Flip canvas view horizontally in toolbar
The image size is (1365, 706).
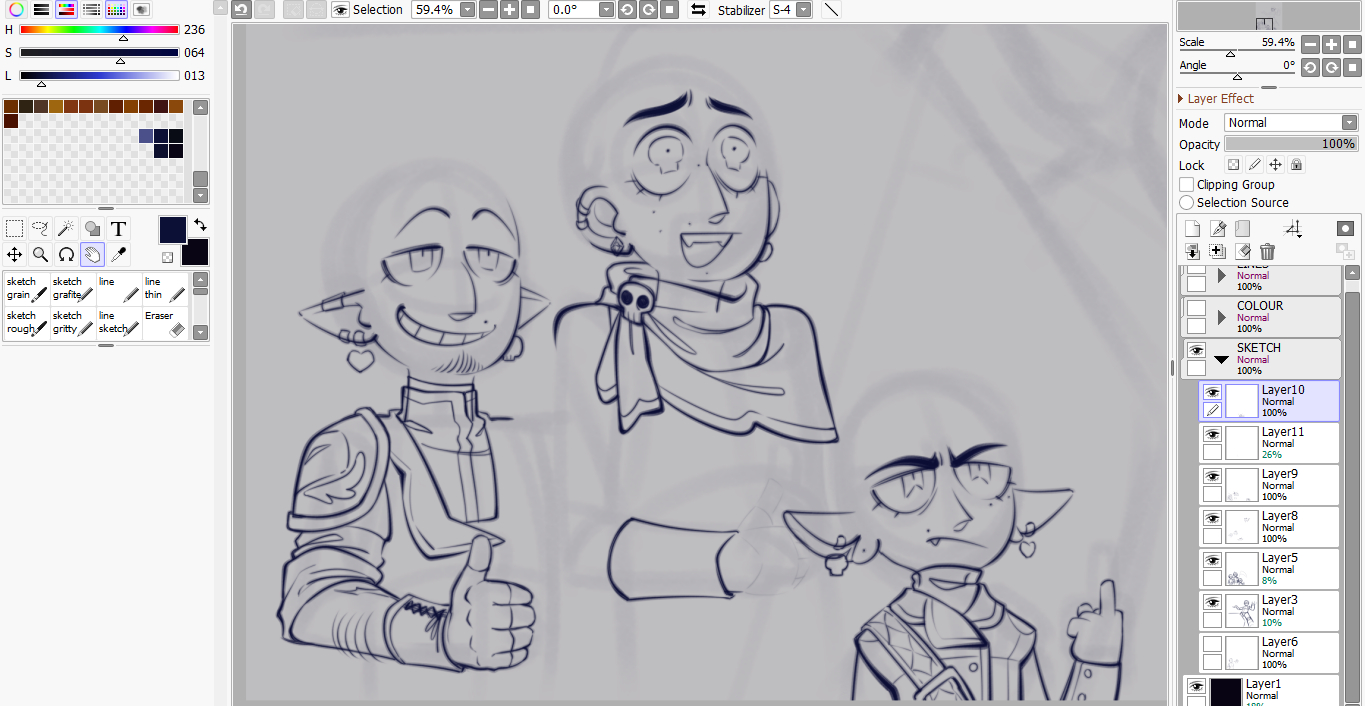pyautogui.click(x=698, y=10)
